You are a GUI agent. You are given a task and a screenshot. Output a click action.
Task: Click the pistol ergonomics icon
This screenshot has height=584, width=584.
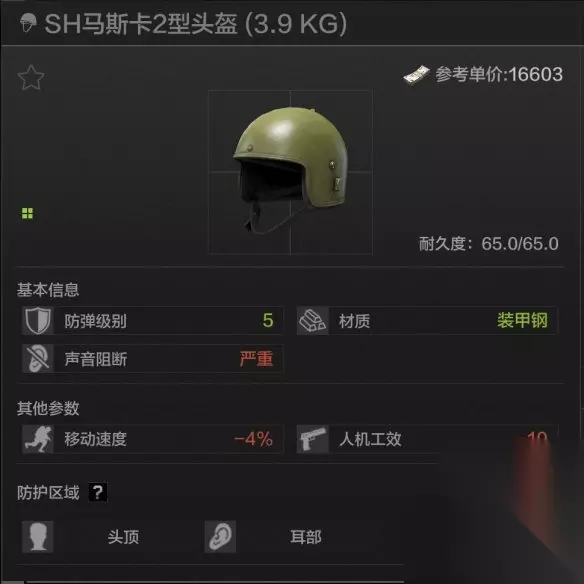(312, 439)
